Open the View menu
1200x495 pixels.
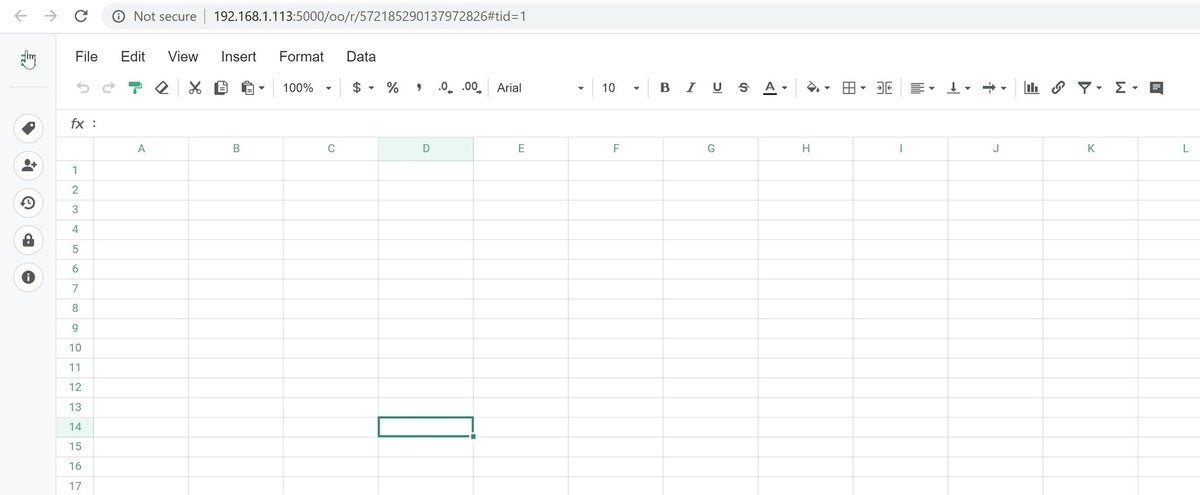click(183, 57)
